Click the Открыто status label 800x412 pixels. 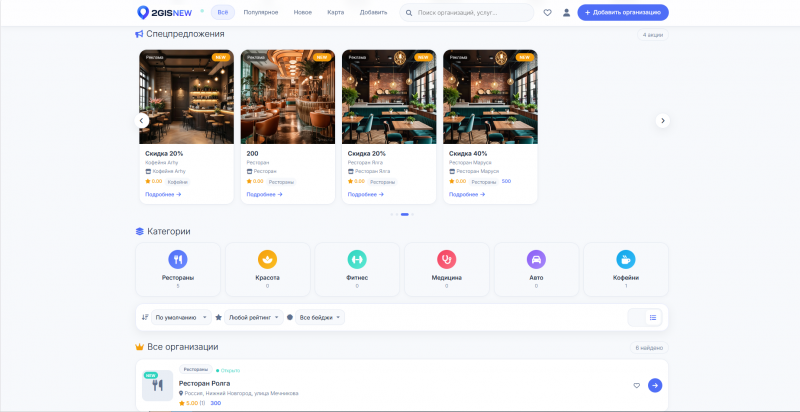point(228,371)
